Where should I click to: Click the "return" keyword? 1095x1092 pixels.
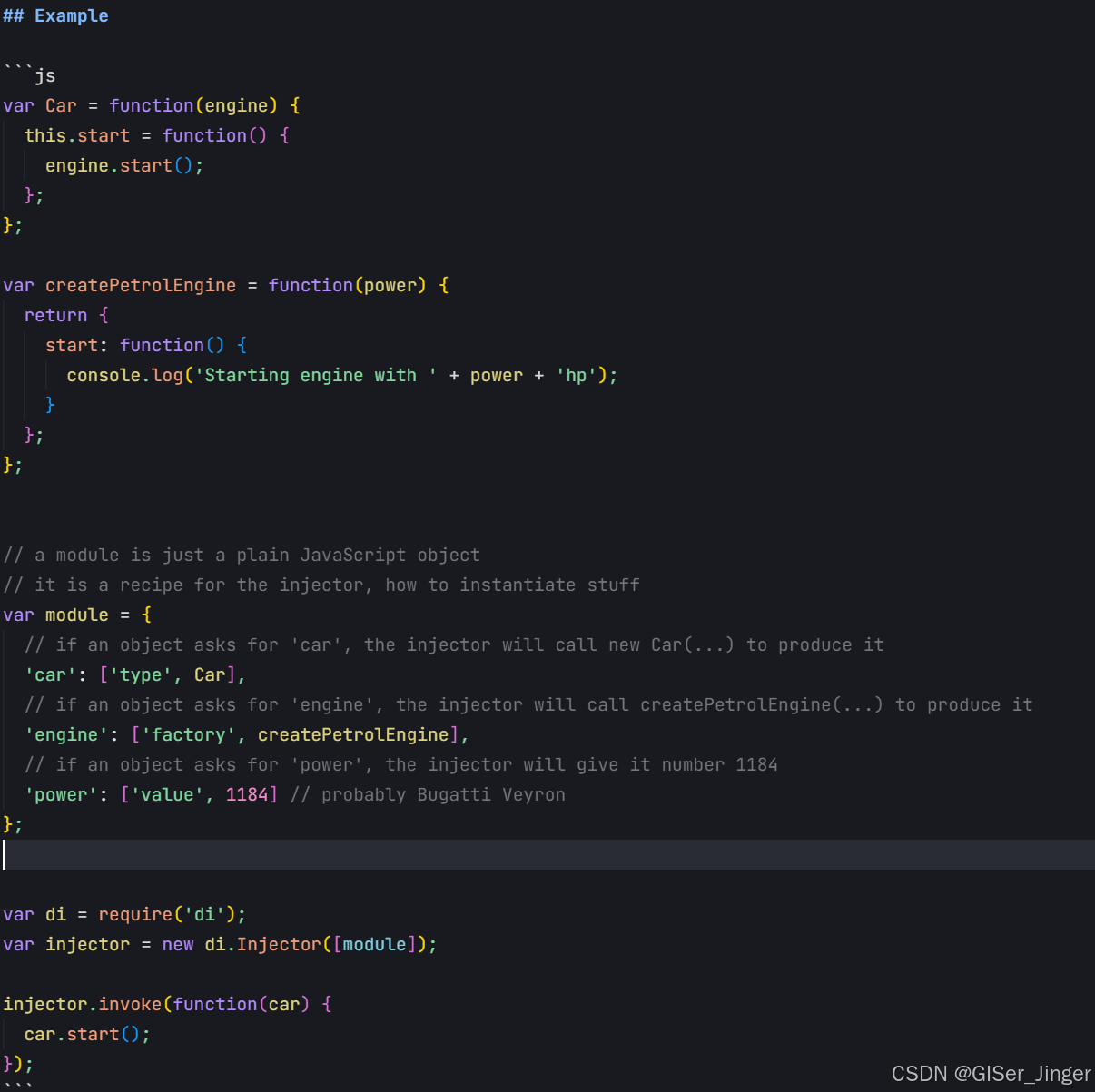pos(55,315)
